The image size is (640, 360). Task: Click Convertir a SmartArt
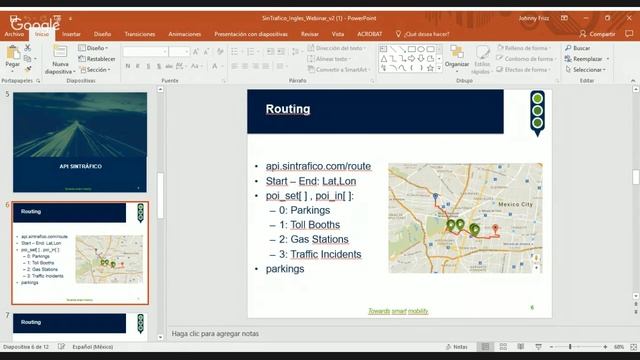coord(339,70)
